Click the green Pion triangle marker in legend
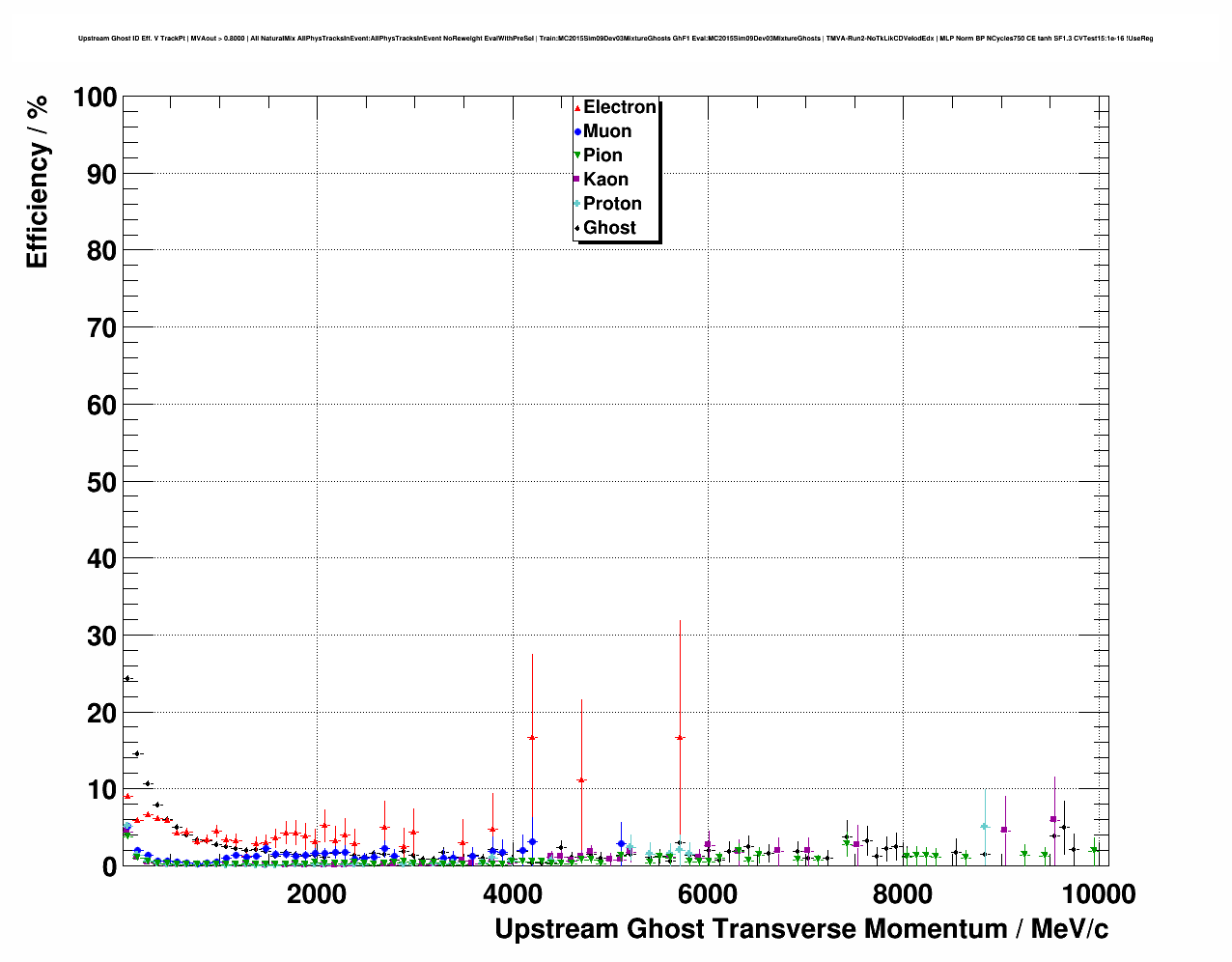The height and width of the screenshot is (962, 1232). (x=577, y=156)
